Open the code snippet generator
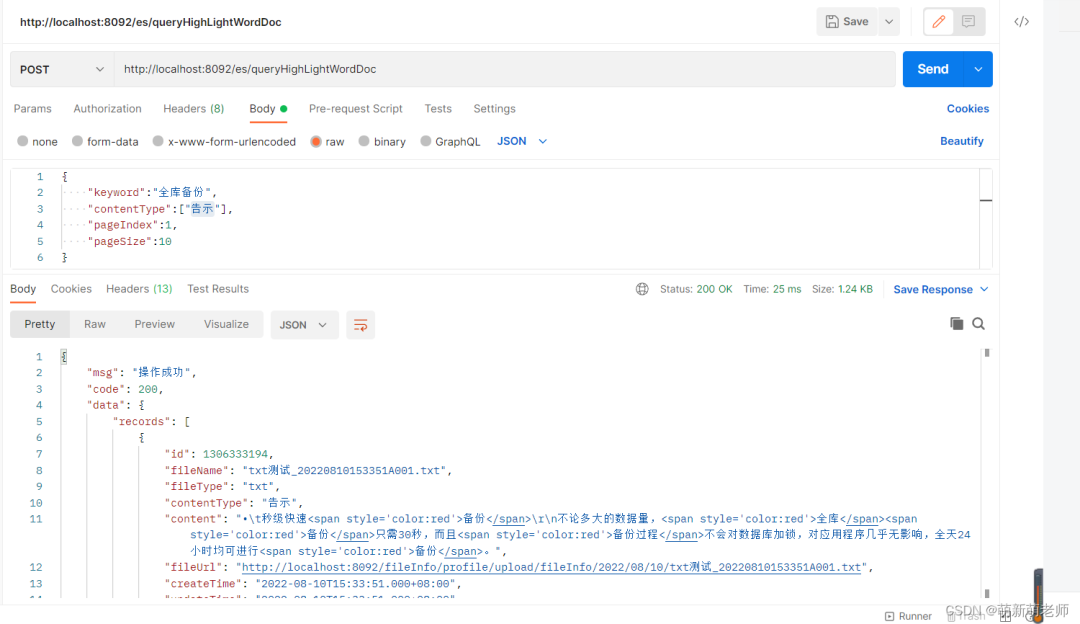This screenshot has width=1080, height=624. pos(1021,21)
